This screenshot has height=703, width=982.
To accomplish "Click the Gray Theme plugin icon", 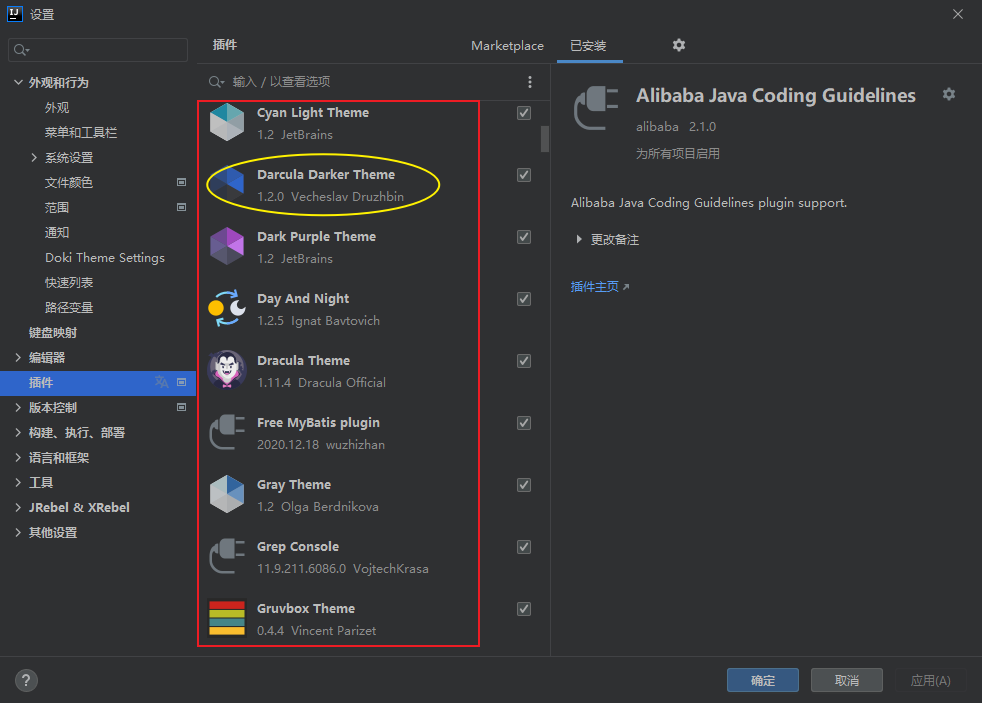I will (x=227, y=494).
